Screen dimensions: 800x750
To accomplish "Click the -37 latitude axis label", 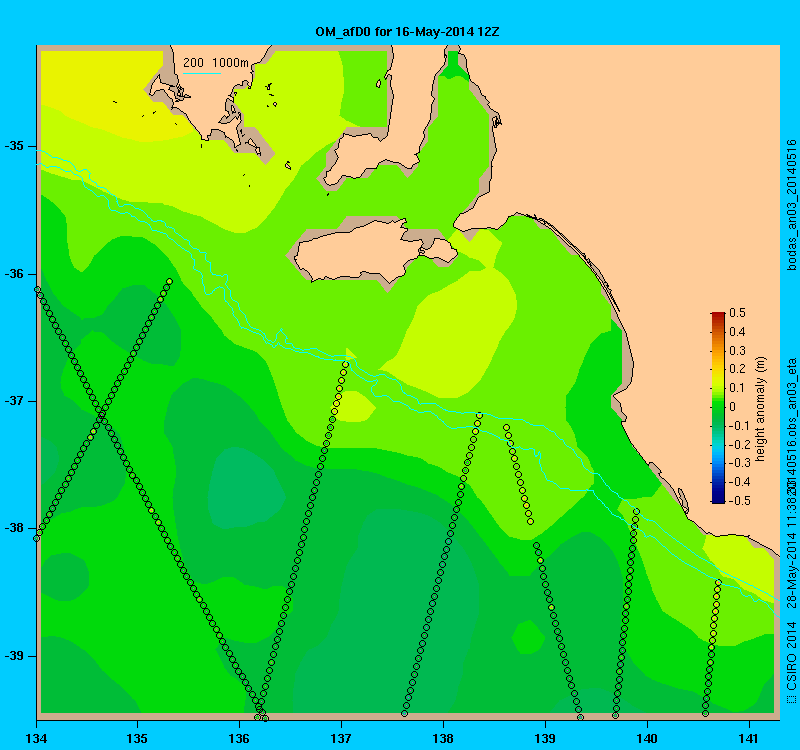I will click(14, 401).
